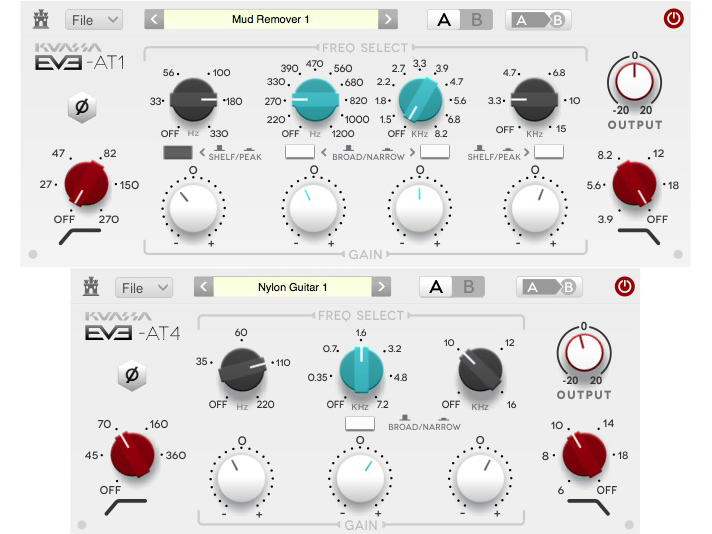Click the AT4 high-pass filter red knob
Screen dimensions: 712x534
(x=133, y=454)
